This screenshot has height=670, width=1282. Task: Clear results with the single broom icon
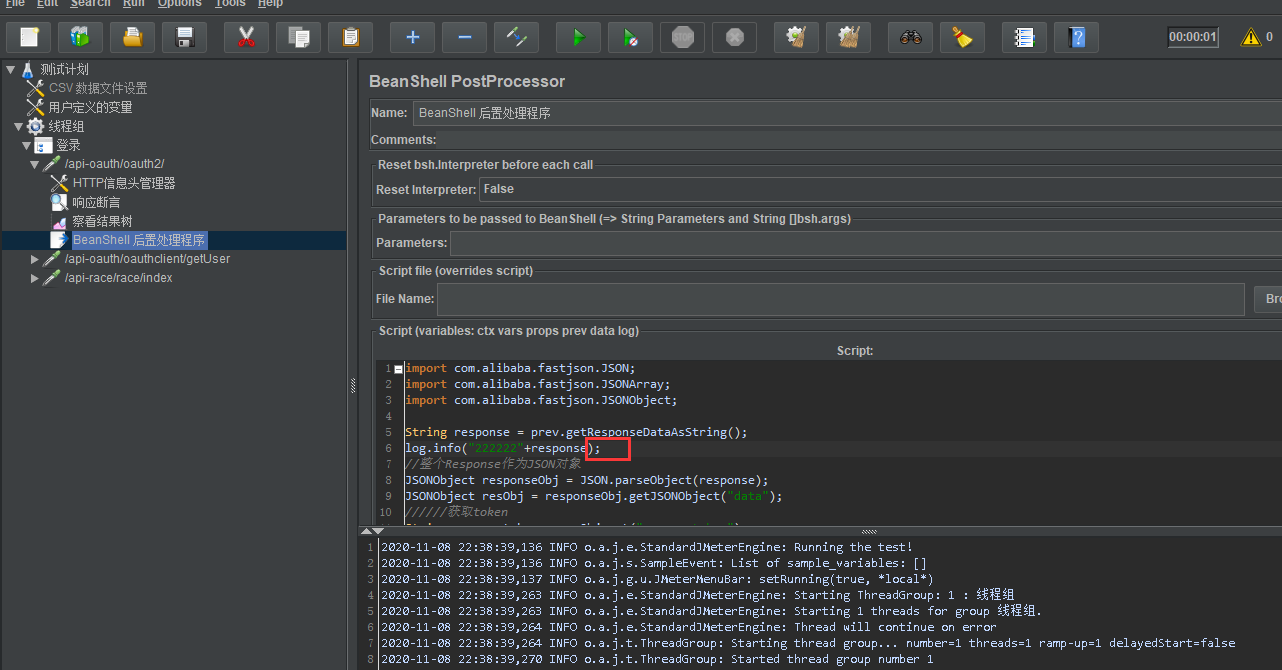tap(796, 38)
